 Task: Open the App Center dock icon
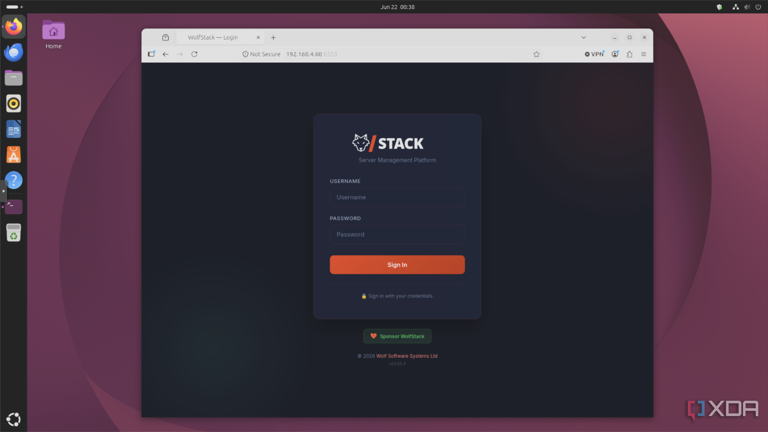point(14,155)
